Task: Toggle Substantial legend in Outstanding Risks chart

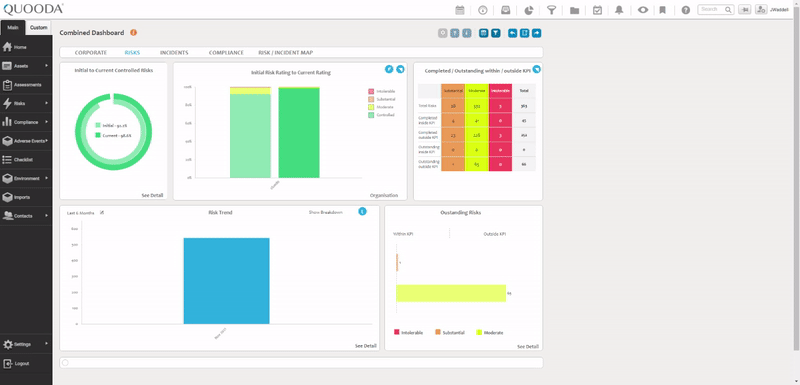Action: click(x=450, y=332)
